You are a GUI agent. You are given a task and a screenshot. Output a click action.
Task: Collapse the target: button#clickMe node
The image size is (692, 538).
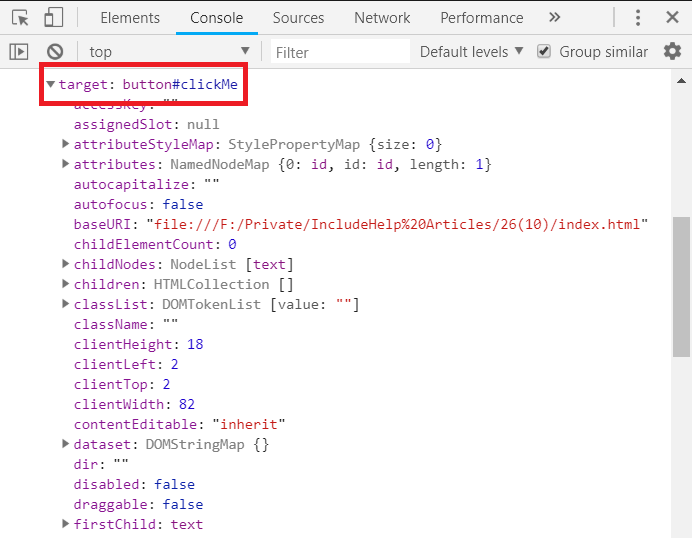point(51,84)
